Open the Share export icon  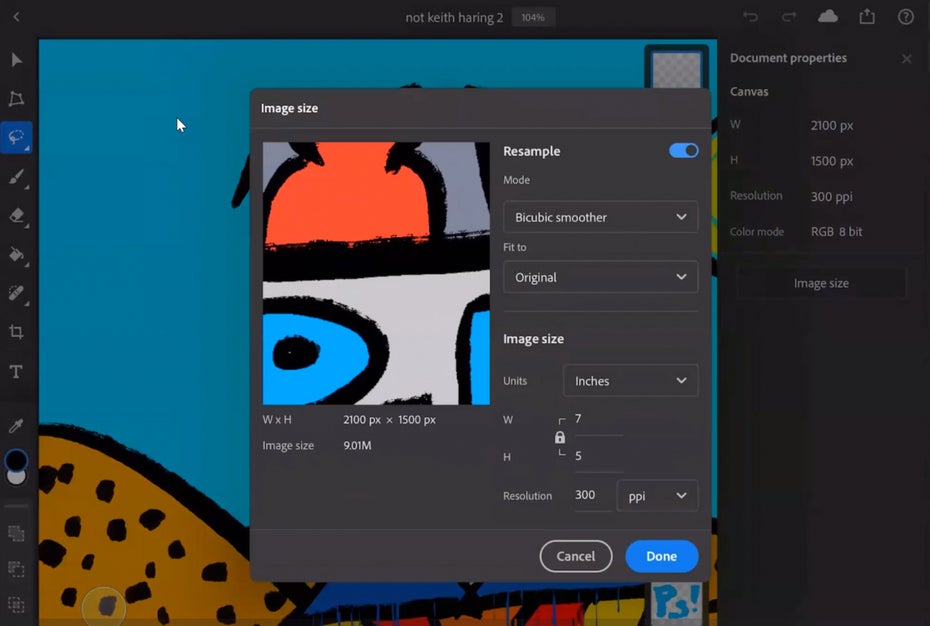tap(867, 16)
